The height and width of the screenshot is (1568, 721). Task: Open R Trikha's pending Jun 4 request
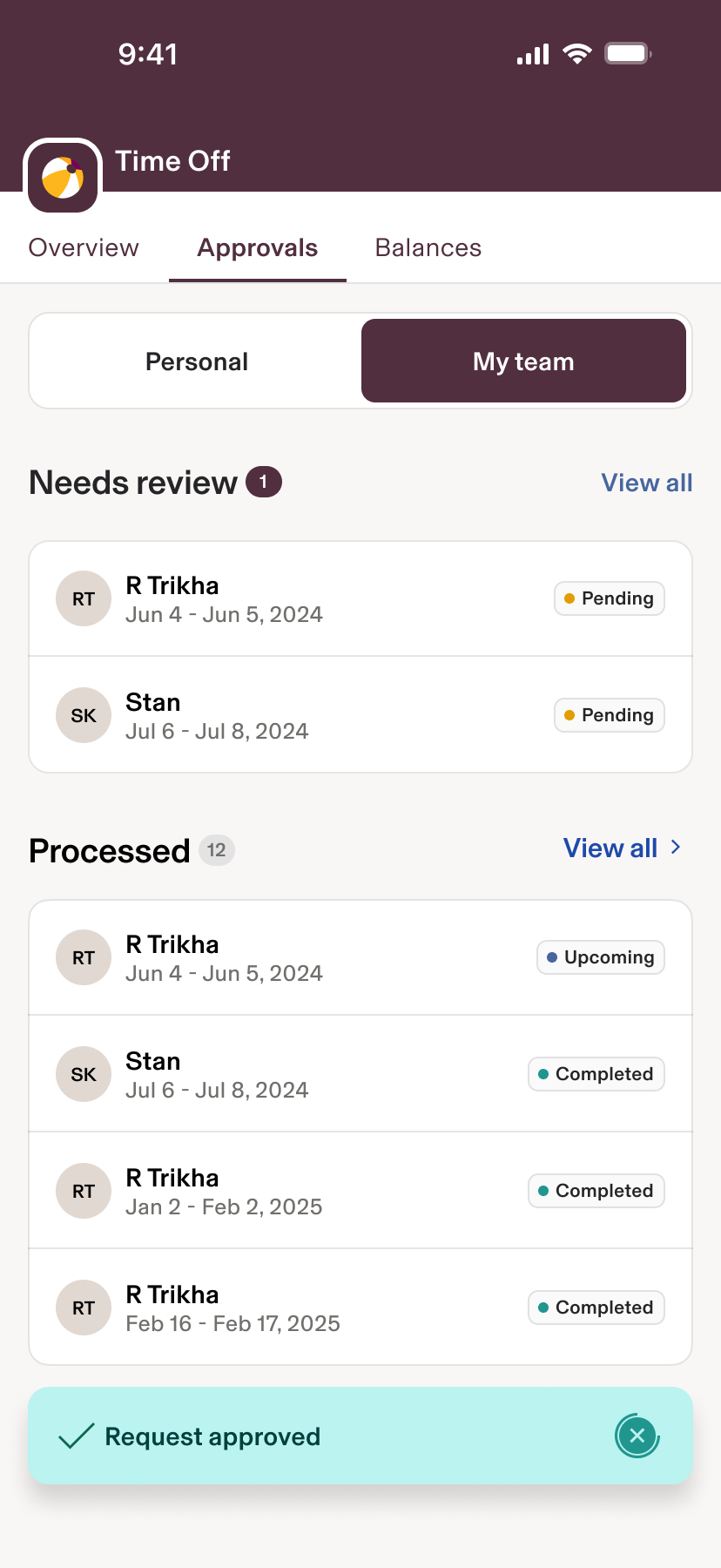click(360, 598)
